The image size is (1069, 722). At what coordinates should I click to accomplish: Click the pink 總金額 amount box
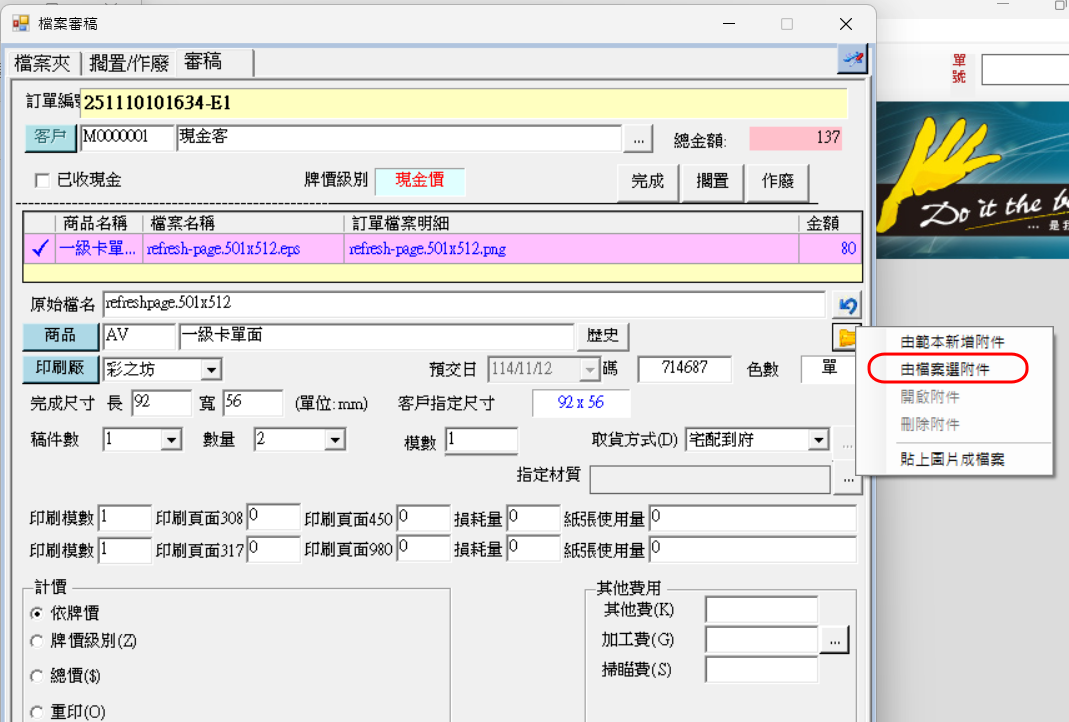point(796,138)
